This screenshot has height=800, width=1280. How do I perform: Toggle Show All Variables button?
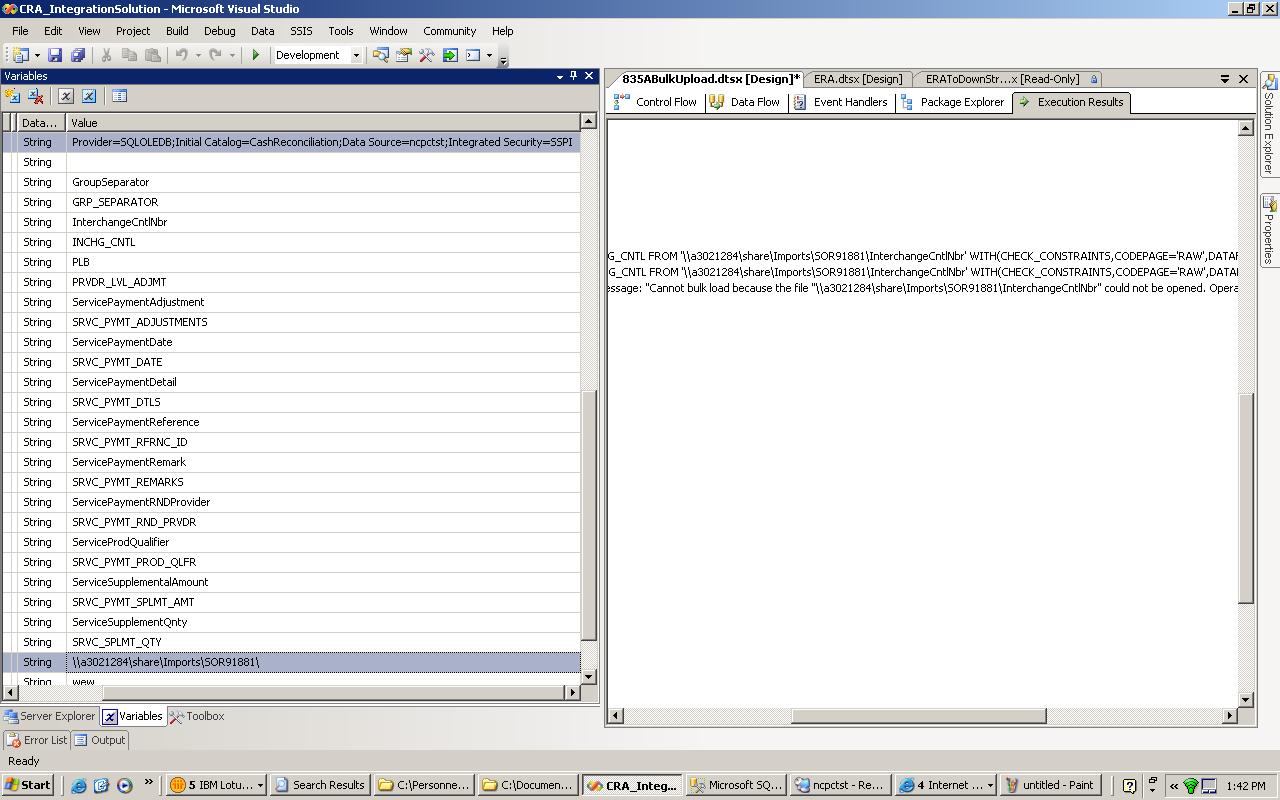[89, 96]
